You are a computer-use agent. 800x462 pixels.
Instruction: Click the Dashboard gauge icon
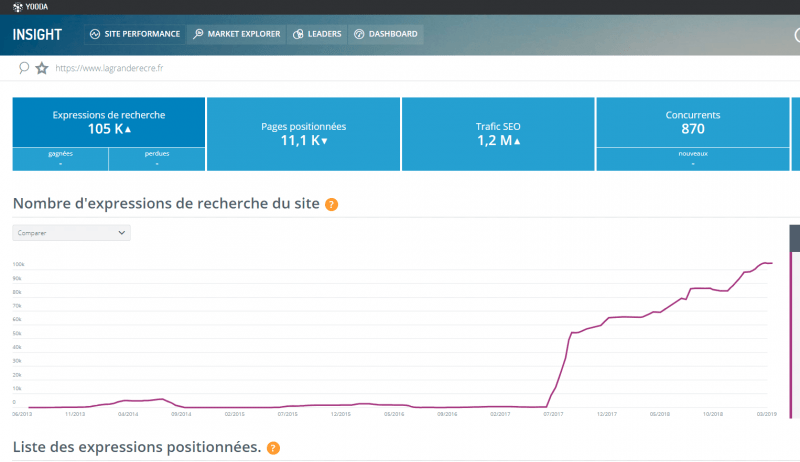click(x=358, y=34)
